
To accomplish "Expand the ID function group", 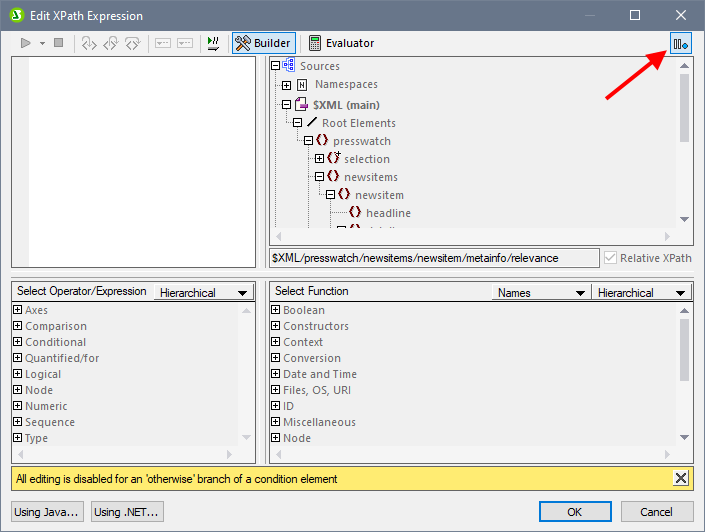I will click(x=276, y=406).
